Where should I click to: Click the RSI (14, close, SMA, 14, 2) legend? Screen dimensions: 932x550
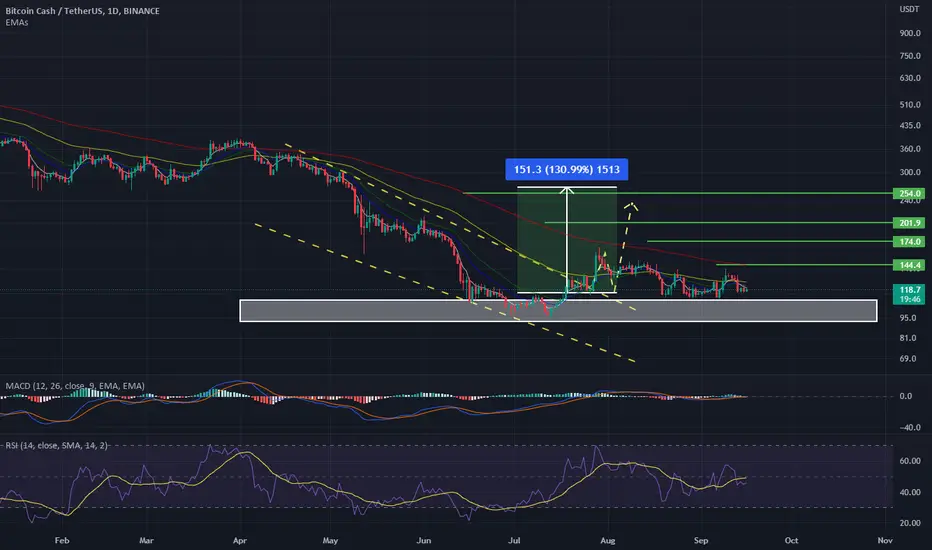56,445
